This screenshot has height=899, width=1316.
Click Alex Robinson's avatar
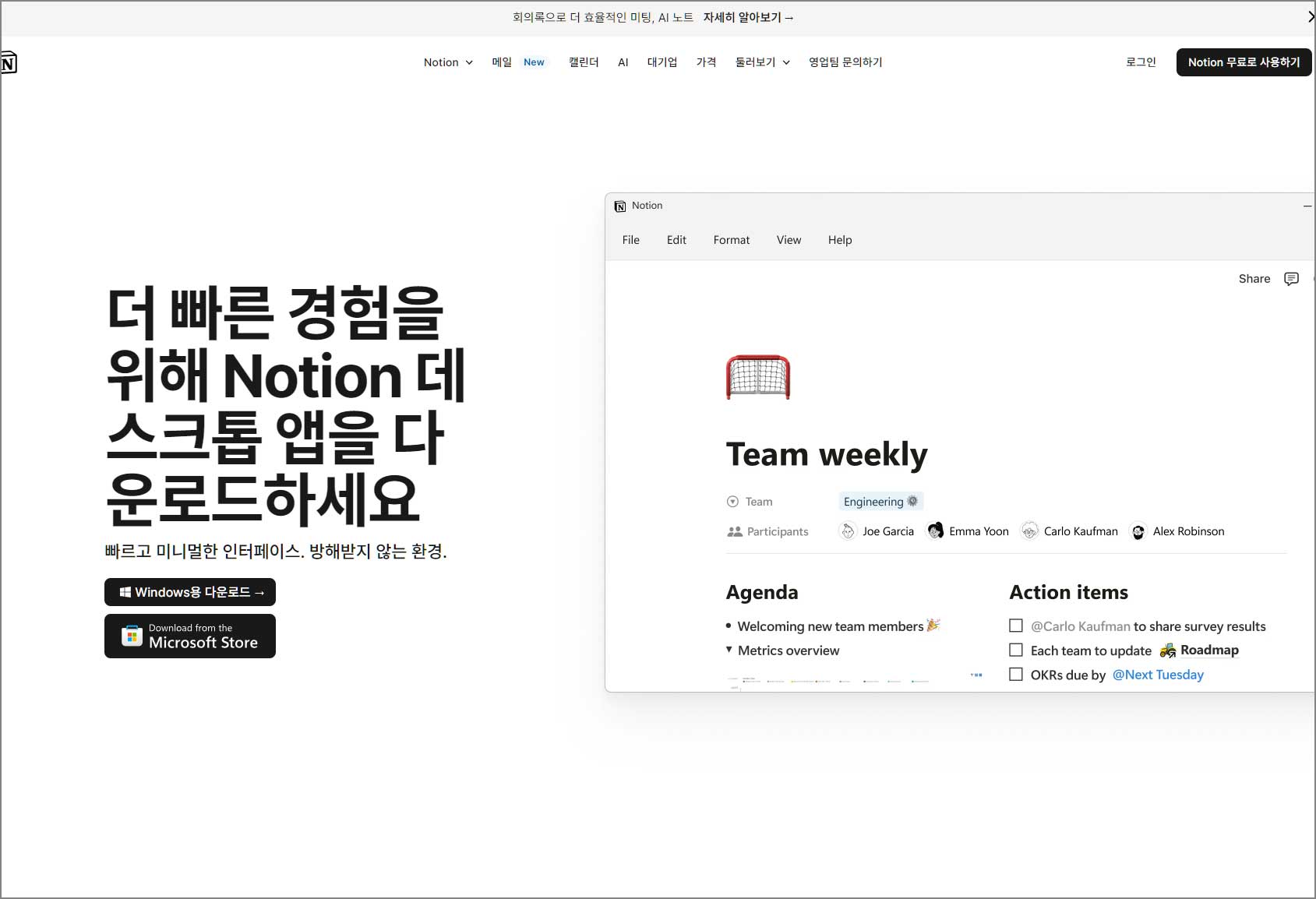[1138, 531]
